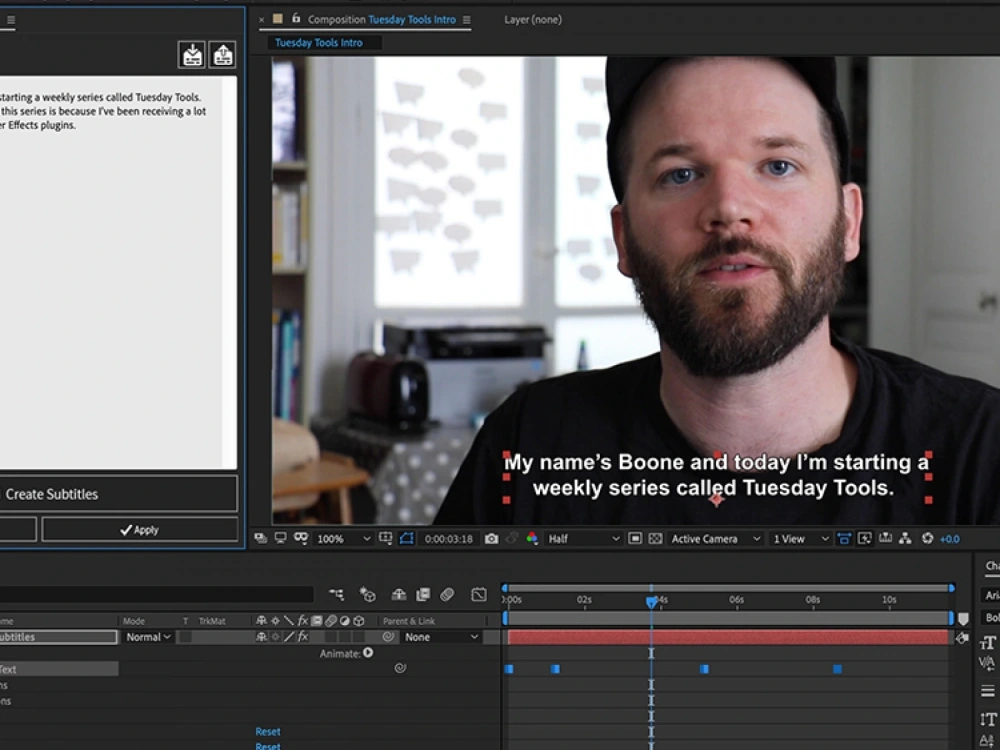Click the import subtitles file icon
This screenshot has height=750, width=1000.
192,55
